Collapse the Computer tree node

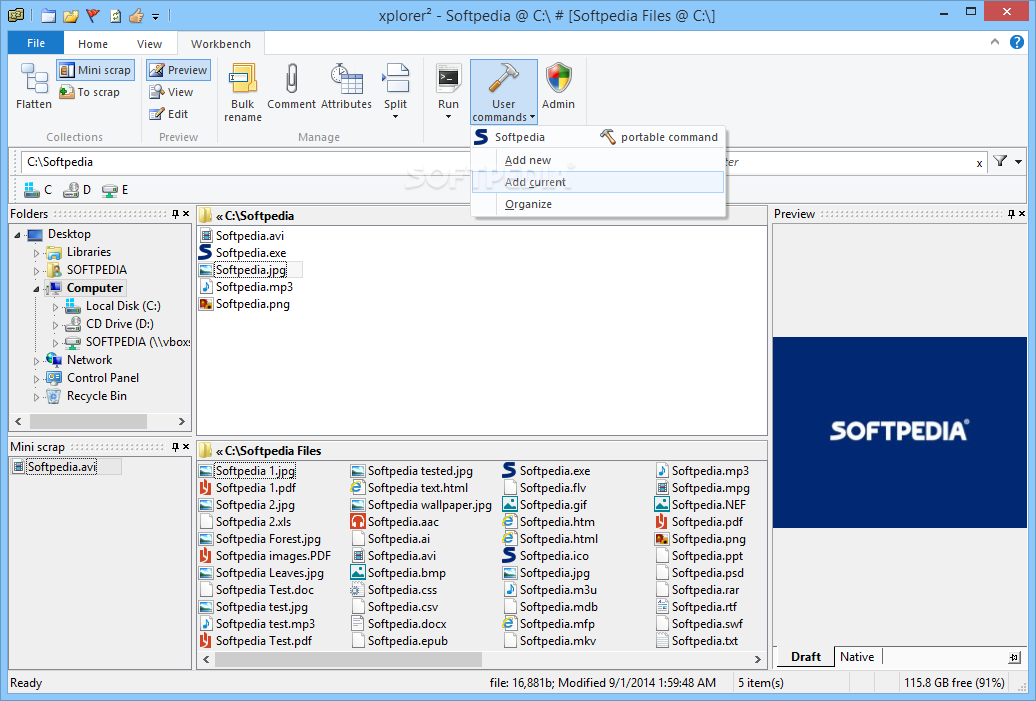pos(36,289)
